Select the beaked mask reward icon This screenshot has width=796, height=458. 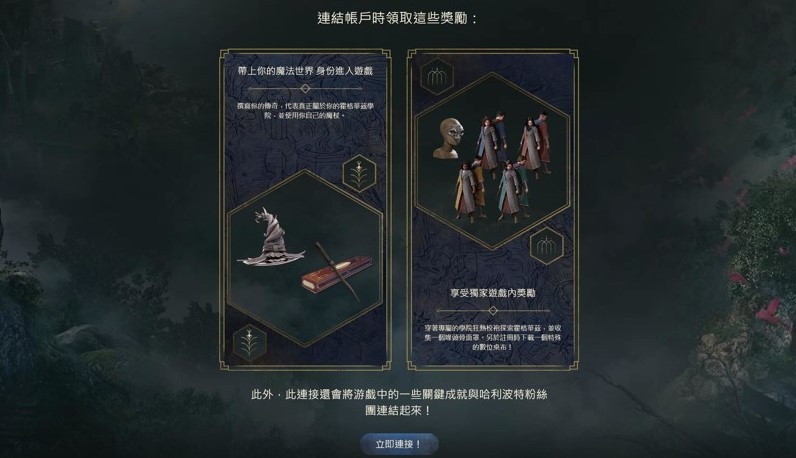pyautogui.click(x=448, y=139)
